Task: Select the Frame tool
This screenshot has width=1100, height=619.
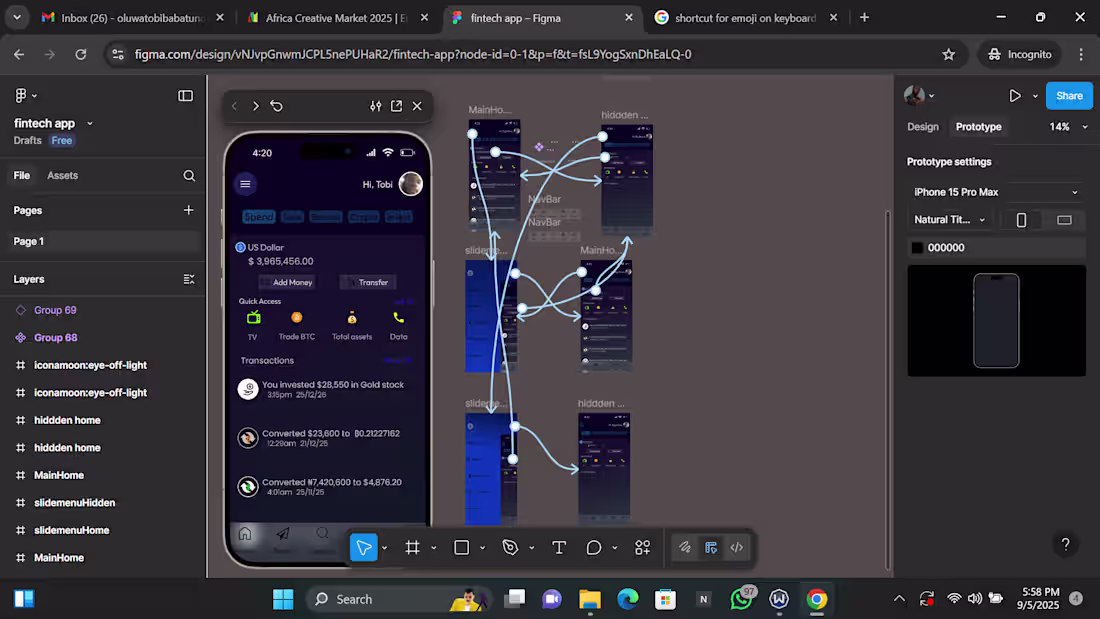Action: [x=412, y=547]
